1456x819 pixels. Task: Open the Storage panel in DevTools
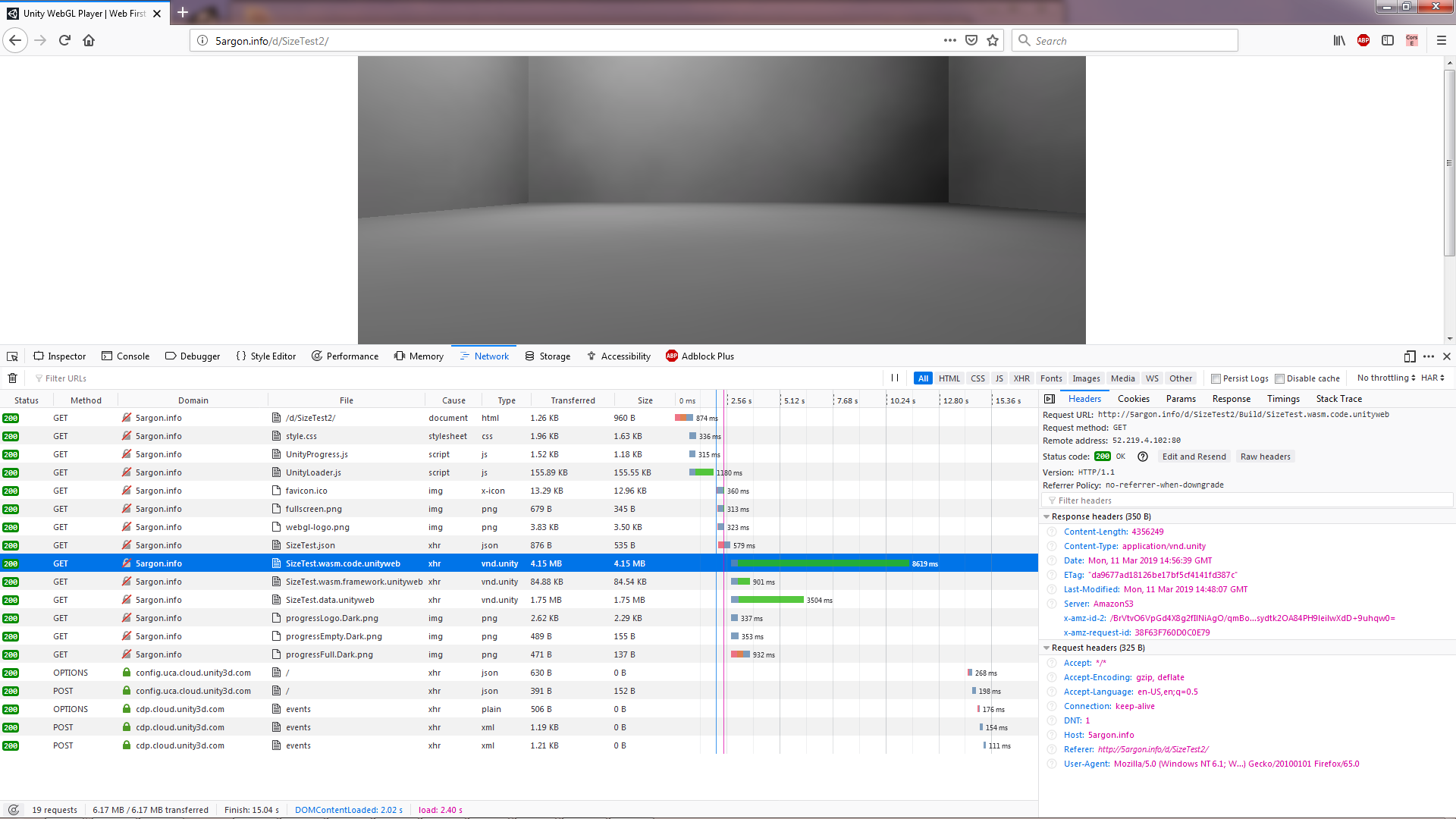click(548, 356)
